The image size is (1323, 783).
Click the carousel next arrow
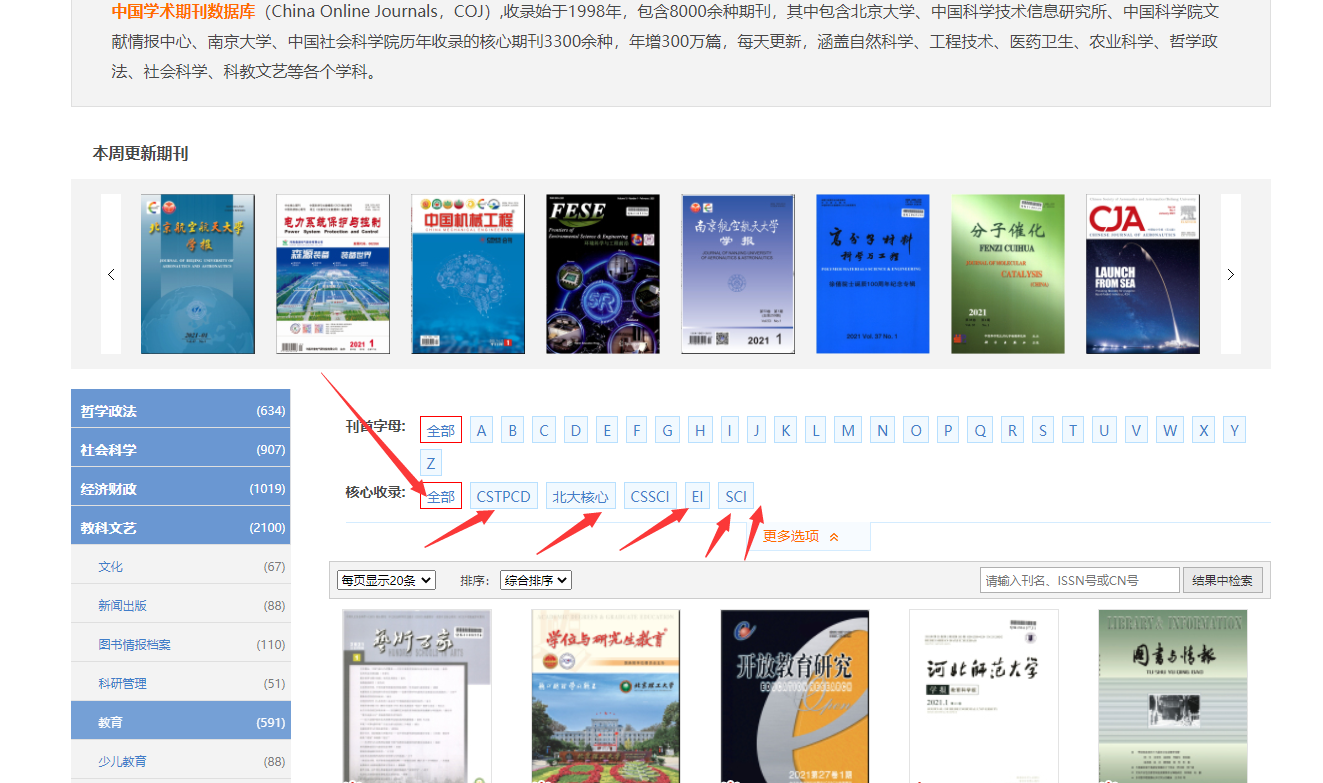[1230, 274]
